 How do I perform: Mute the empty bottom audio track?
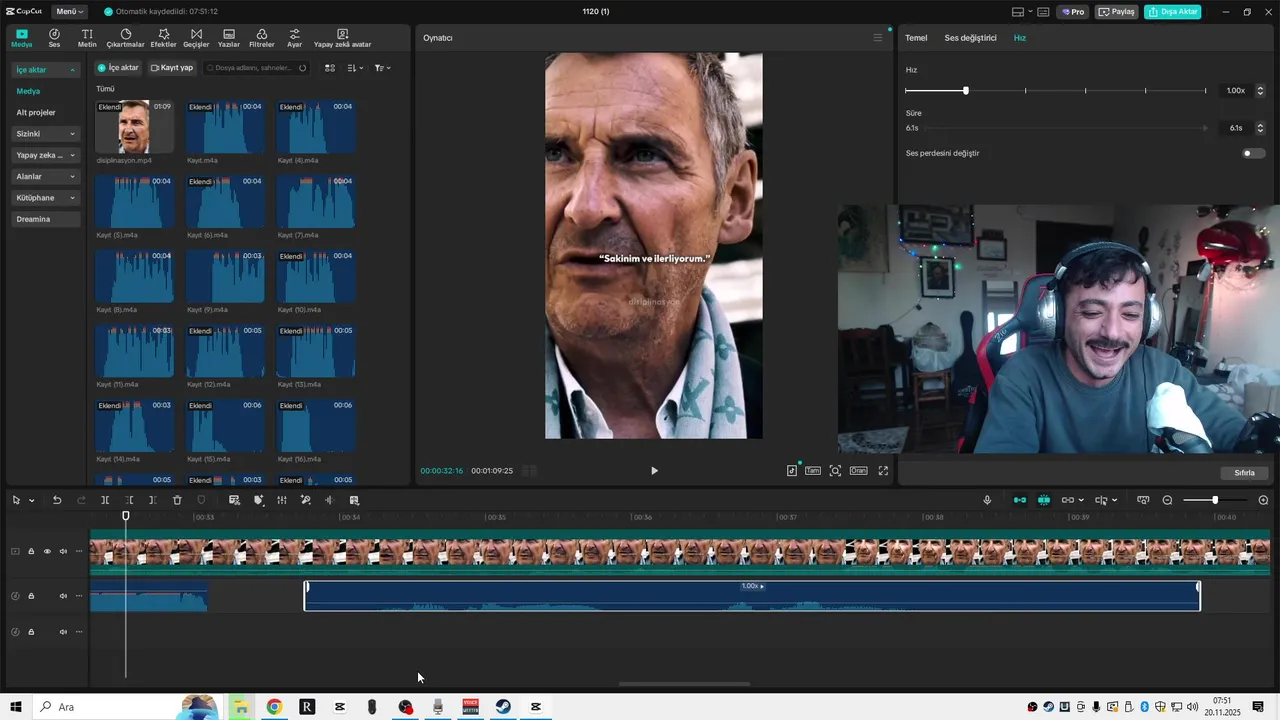click(63, 632)
